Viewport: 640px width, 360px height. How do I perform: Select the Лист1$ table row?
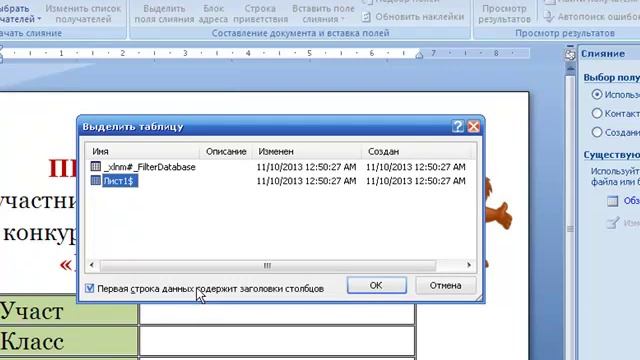coord(280,181)
